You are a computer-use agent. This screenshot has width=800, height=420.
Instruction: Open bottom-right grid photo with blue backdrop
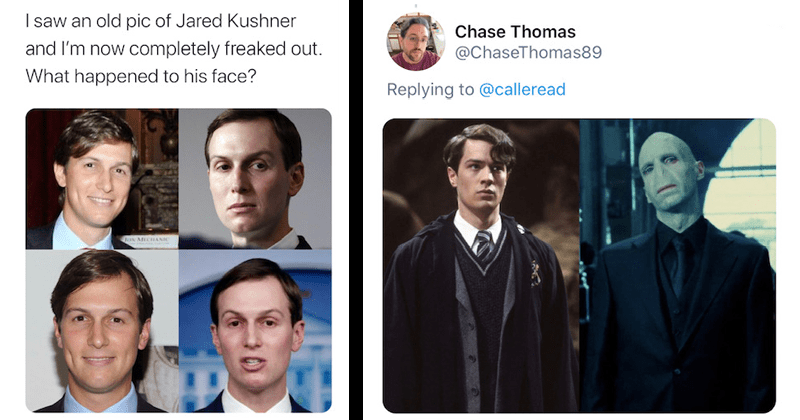255,331
